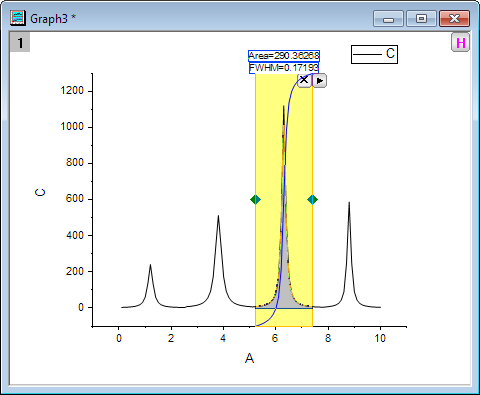
Task: Close the gadget with X button
Action: coord(304,80)
